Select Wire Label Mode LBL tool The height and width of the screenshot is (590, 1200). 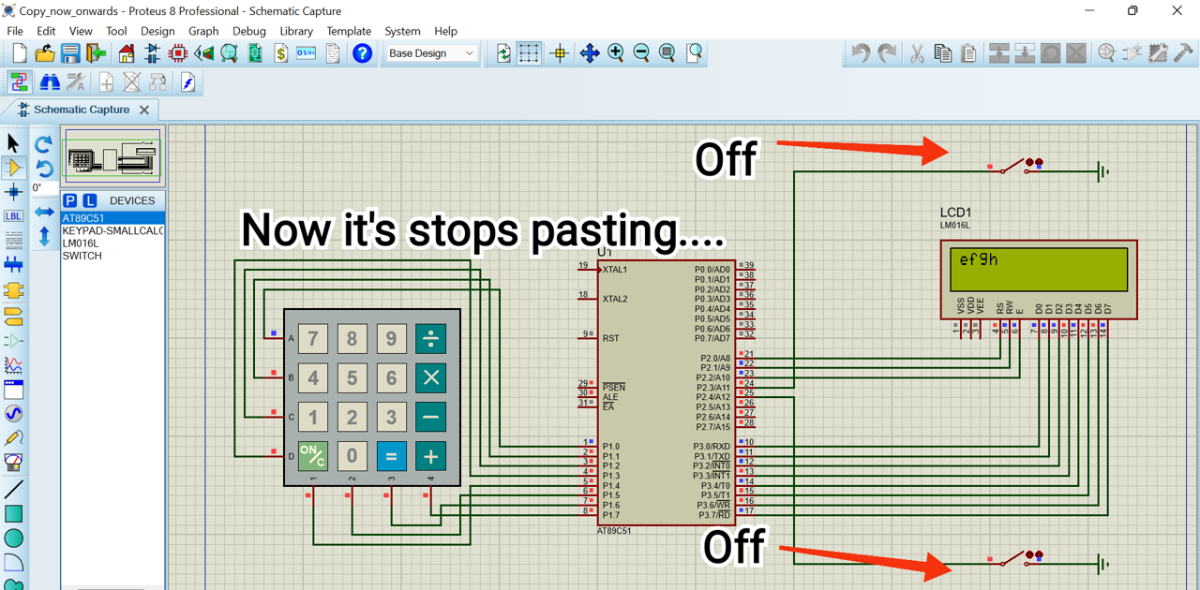point(13,216)
